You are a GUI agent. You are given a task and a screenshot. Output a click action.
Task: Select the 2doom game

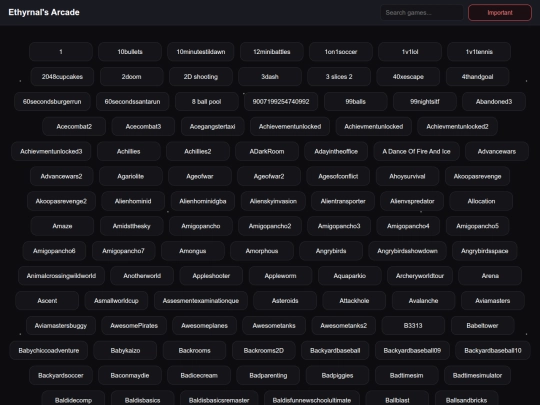(x=132, y=76)
